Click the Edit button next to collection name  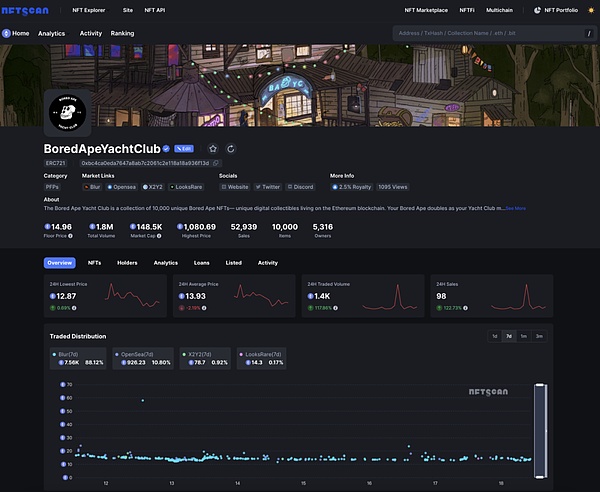184,148
